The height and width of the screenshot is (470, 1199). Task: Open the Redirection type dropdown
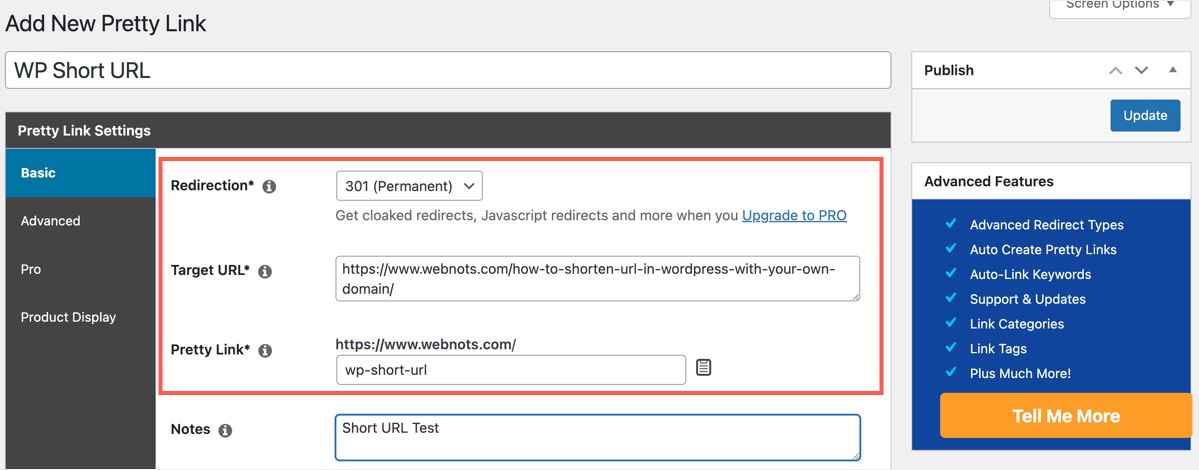tap(410, 186)
